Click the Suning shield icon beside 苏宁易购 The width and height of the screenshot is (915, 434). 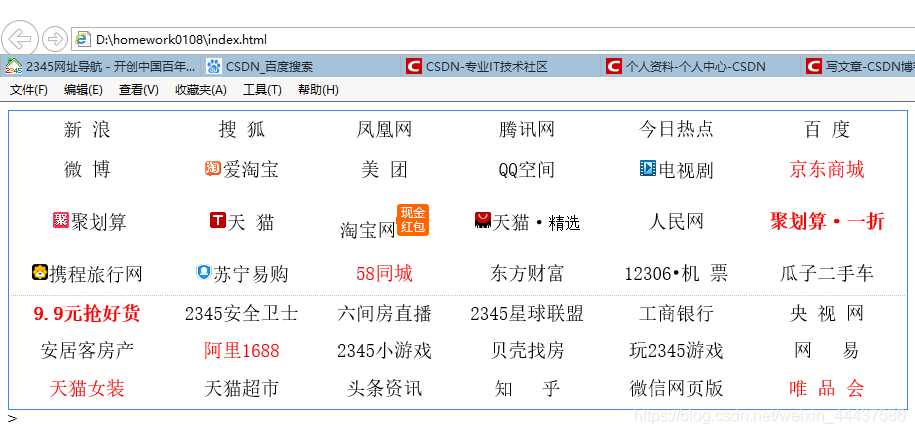204,271
